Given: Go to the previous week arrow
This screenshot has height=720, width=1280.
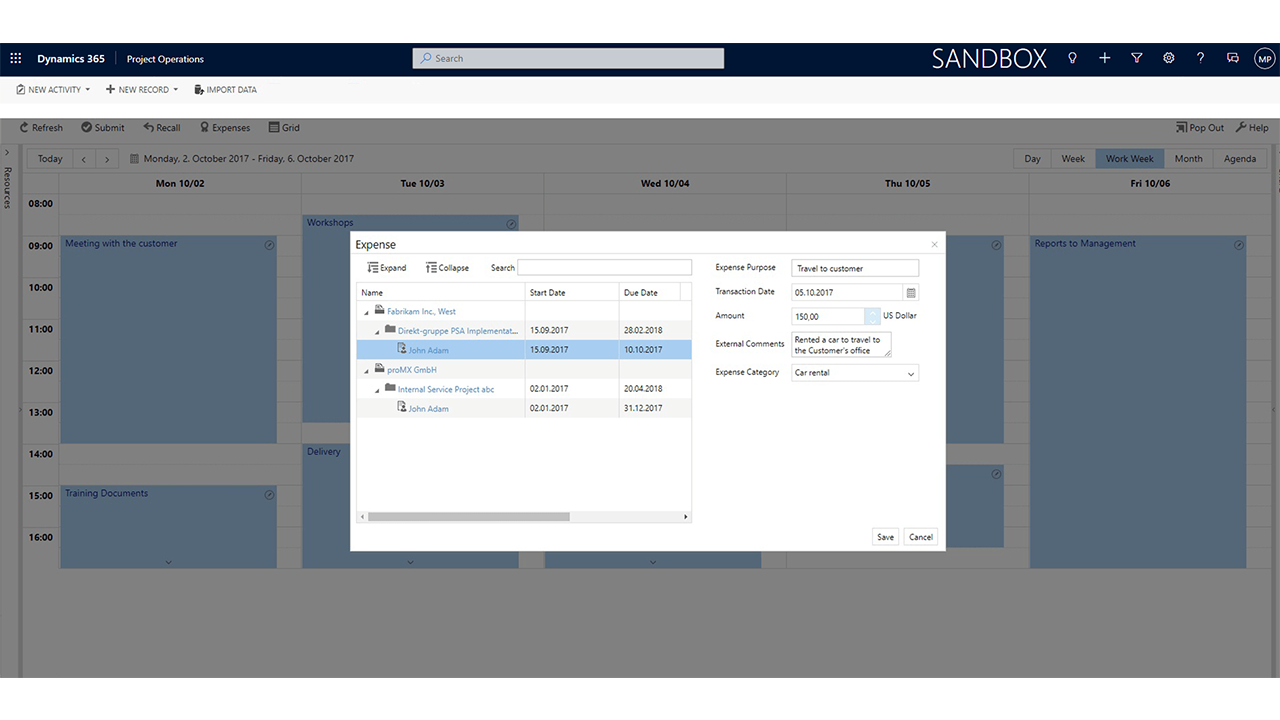Looking at the screenshot, I should coord(84,159).
